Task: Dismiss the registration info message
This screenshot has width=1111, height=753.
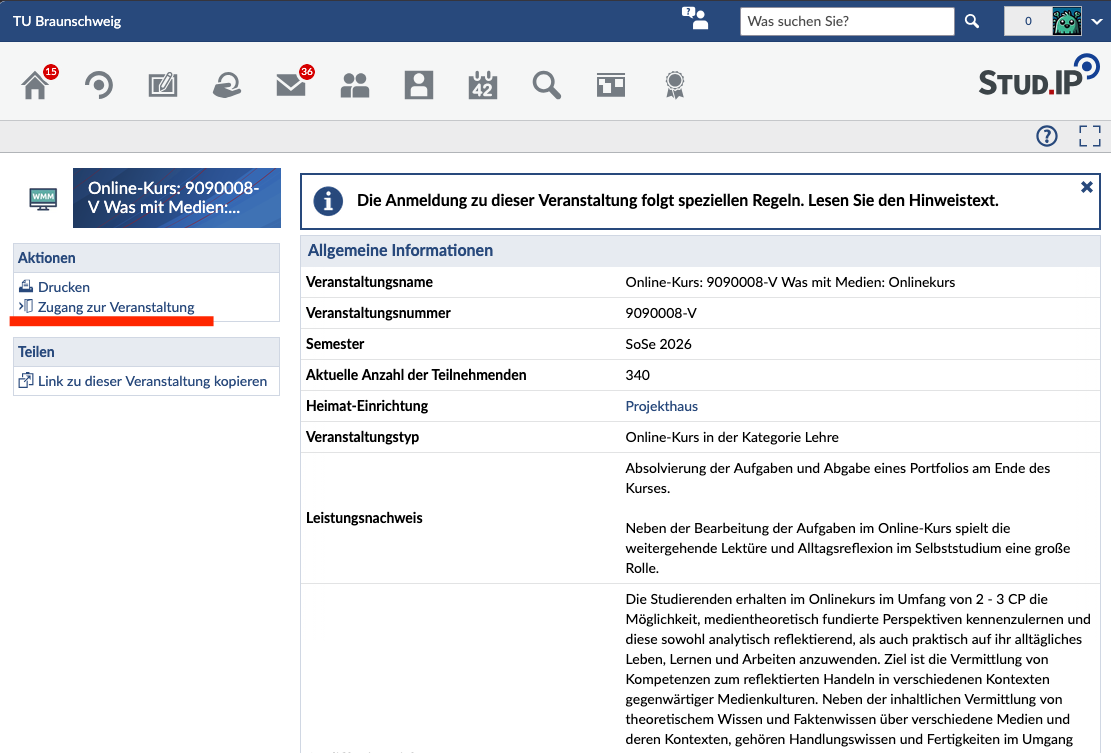Action: (1086, 187)
